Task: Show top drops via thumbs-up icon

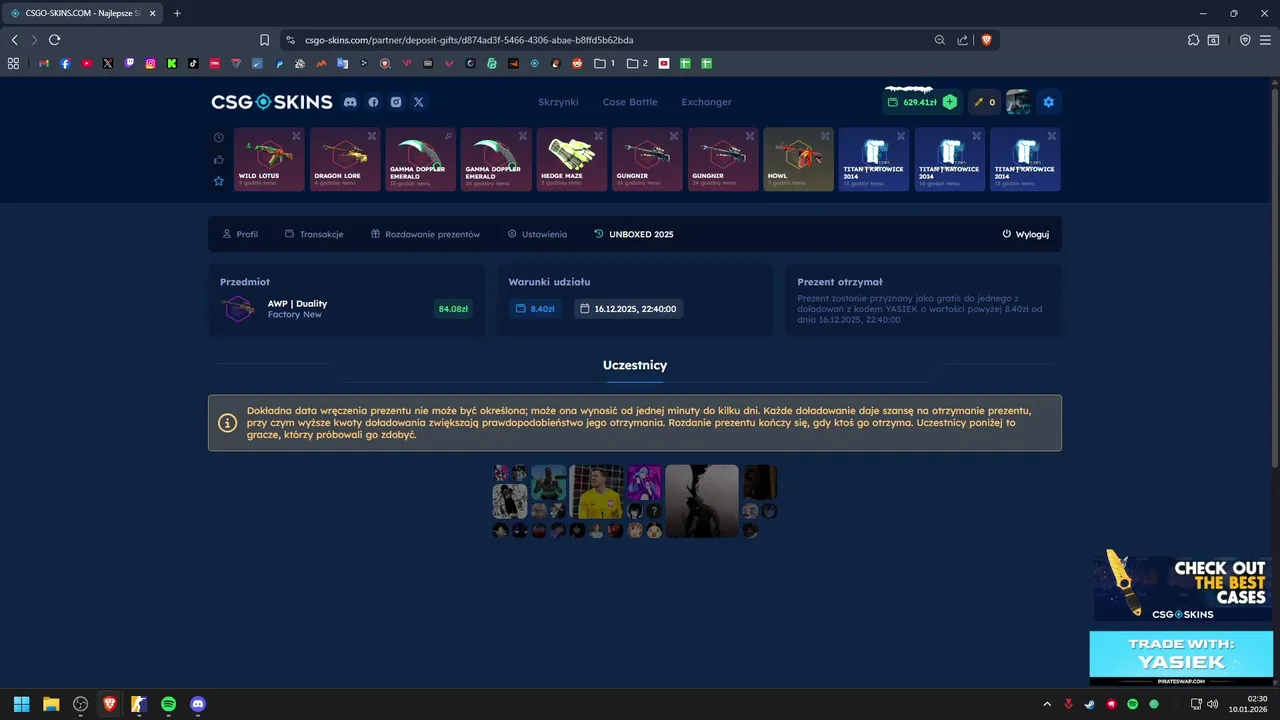Action: [219, 159]
